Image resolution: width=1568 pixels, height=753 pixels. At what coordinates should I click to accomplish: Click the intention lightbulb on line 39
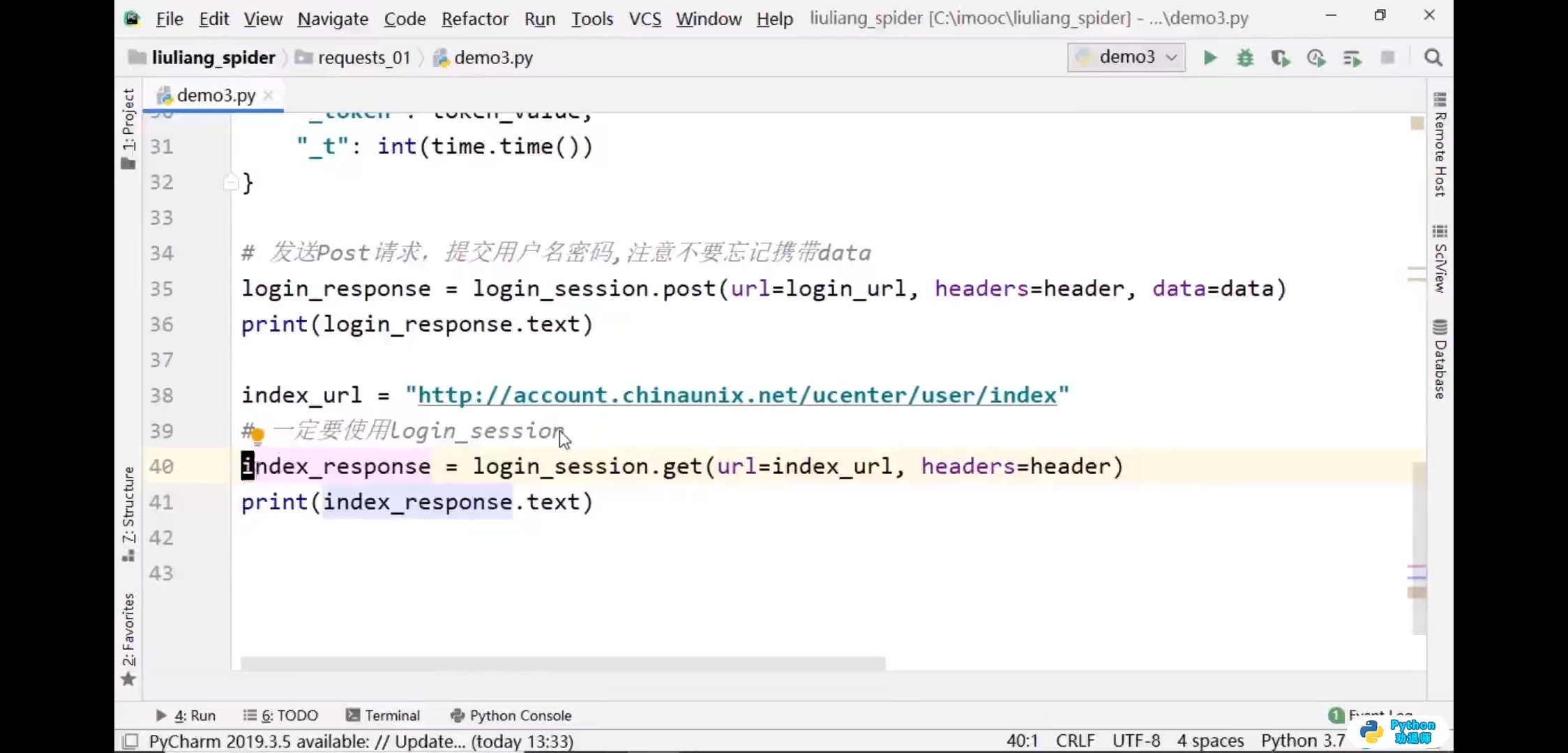pos(257,436)
